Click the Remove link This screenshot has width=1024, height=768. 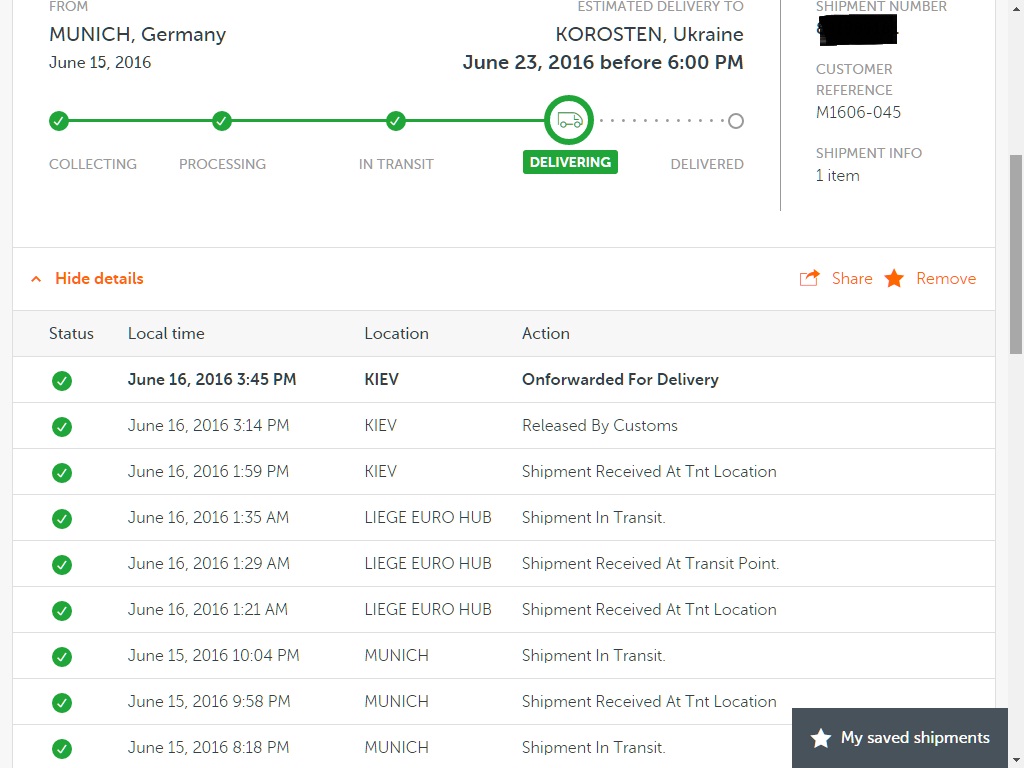click(945, 278)
